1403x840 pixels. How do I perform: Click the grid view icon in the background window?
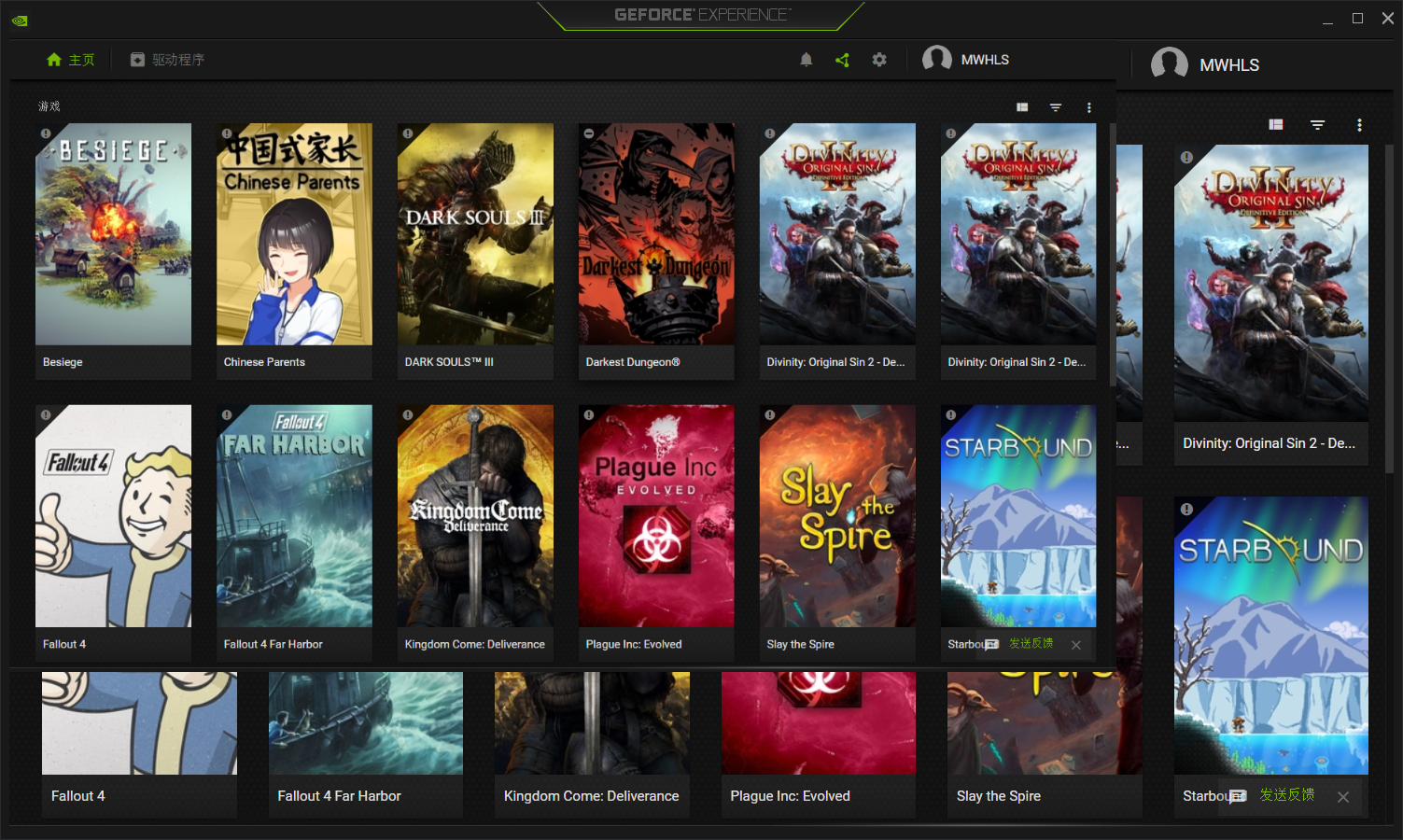1276,125
